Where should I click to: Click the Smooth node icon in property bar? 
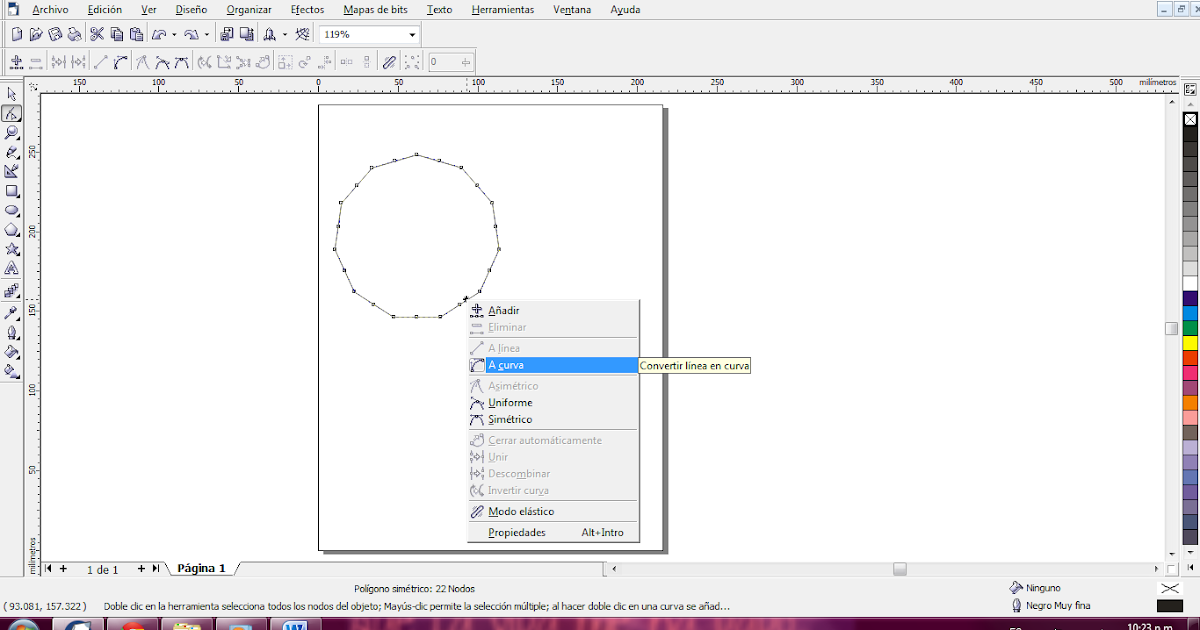coord(162,62)
